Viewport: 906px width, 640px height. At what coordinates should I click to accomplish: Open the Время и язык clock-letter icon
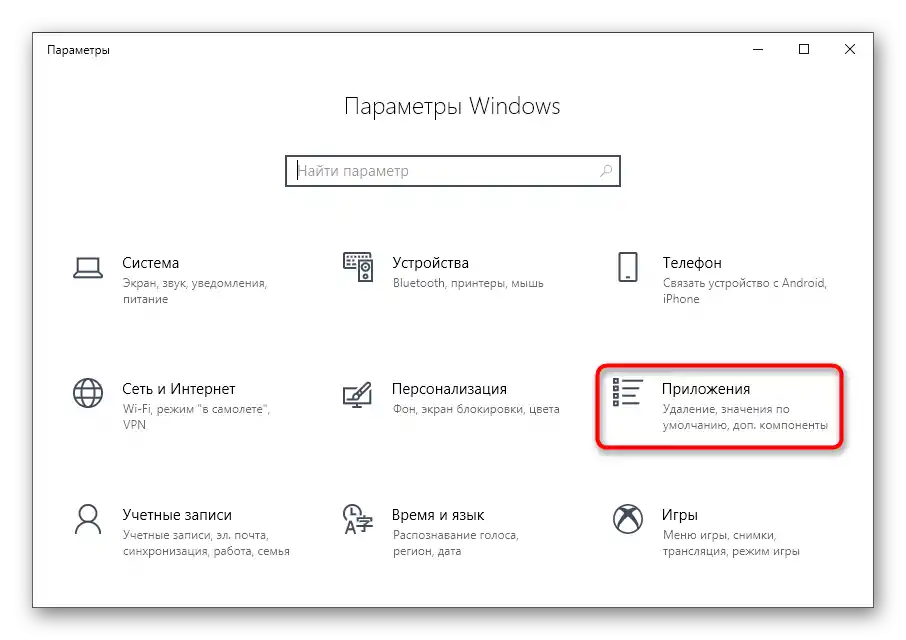[358, 519]
